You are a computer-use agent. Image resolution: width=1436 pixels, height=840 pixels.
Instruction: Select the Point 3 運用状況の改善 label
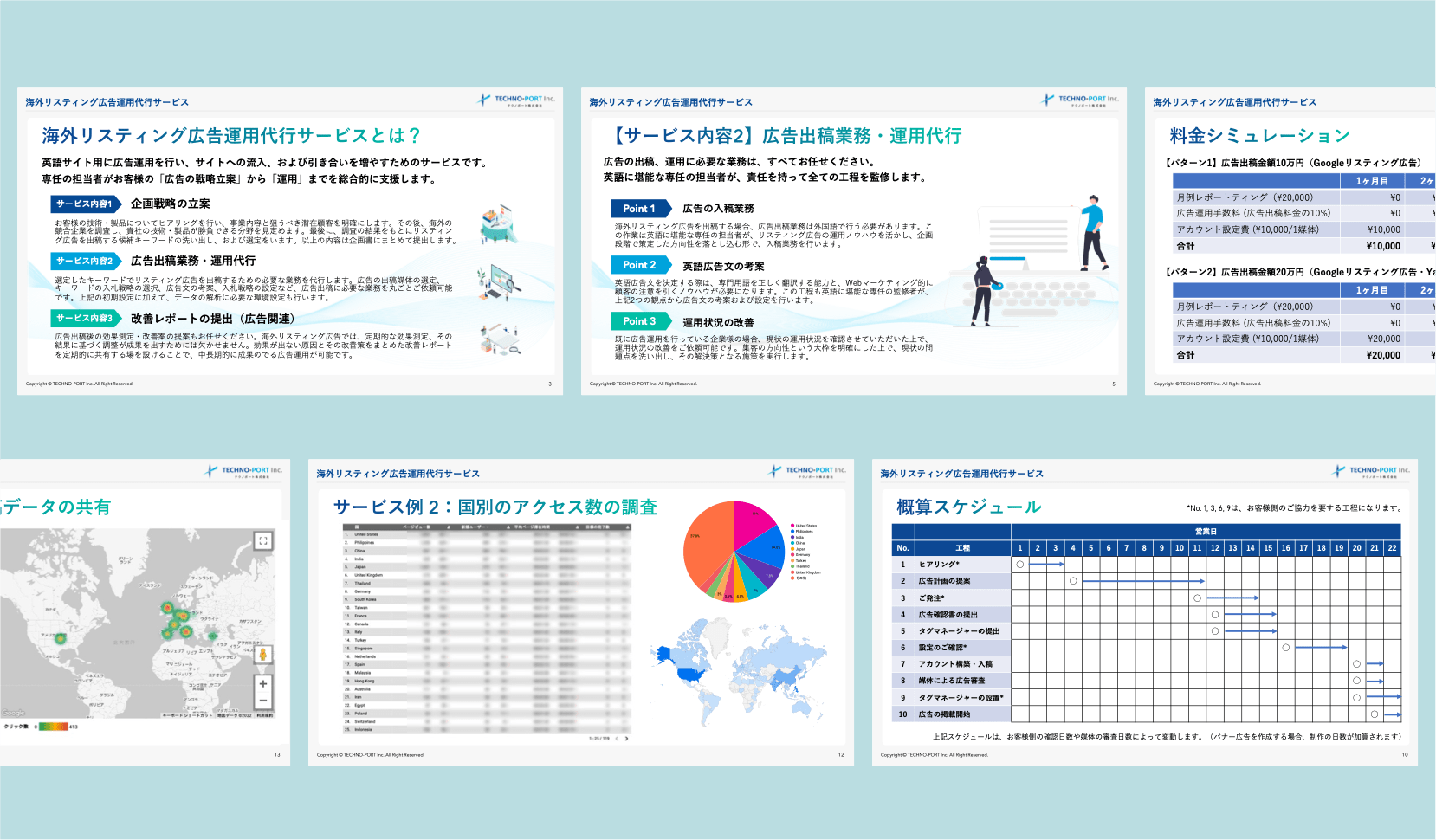point(640,321)
